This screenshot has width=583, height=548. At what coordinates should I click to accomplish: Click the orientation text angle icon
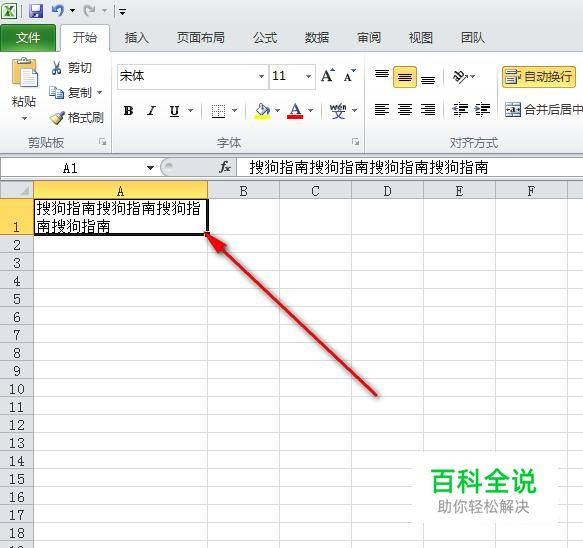pyautogui.click(x=460, y=77)
